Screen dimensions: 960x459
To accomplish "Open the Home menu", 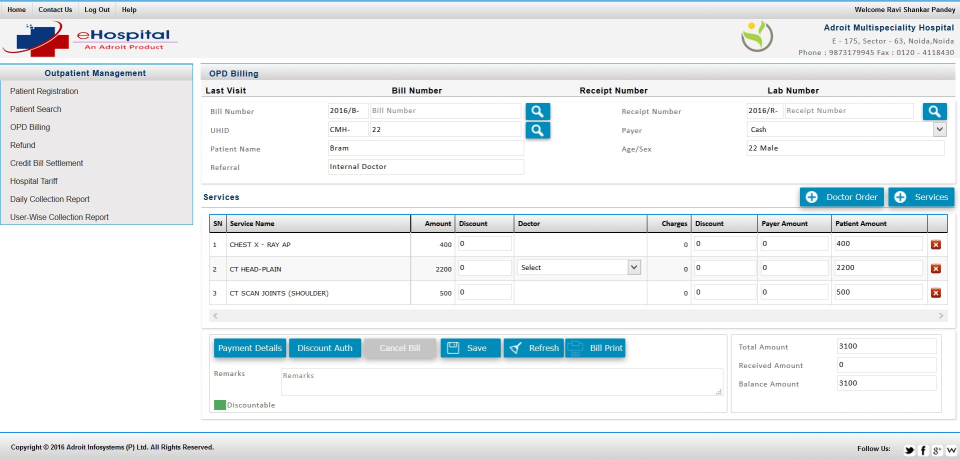I will pos(17,10).
